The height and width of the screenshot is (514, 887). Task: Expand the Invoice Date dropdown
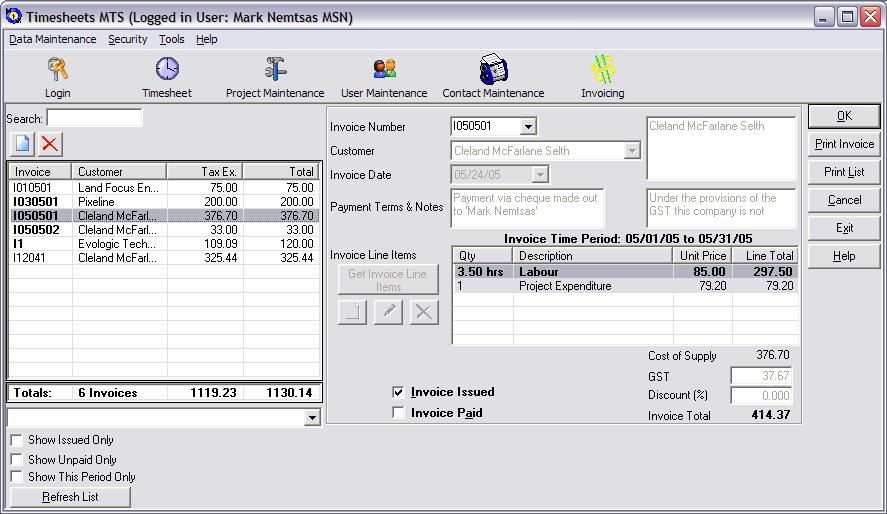point(540,175)
